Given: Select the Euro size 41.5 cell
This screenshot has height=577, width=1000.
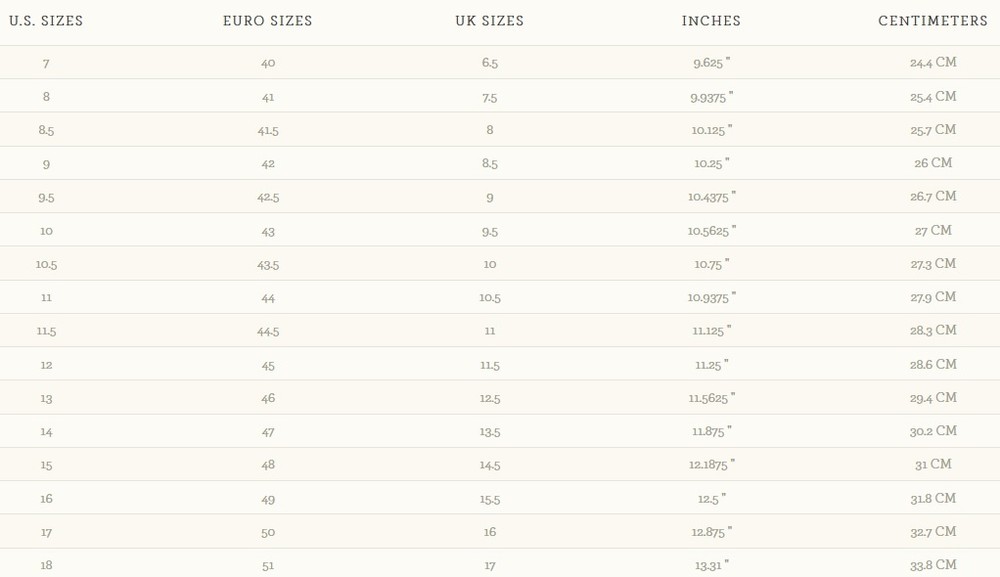Looking at the screenshot, I should [268, 130].
